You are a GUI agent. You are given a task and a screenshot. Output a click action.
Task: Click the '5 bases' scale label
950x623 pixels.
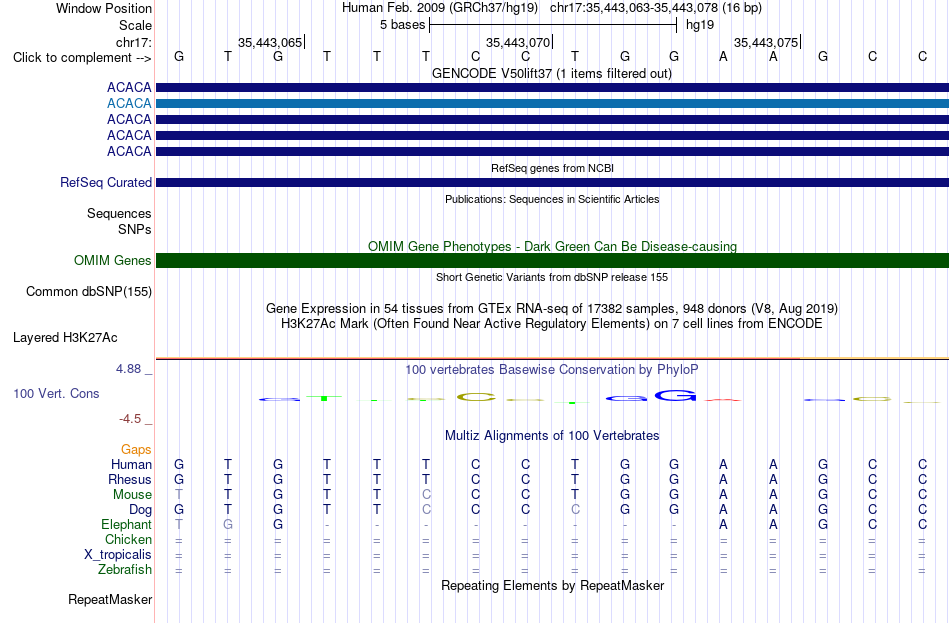pos(402,25)
